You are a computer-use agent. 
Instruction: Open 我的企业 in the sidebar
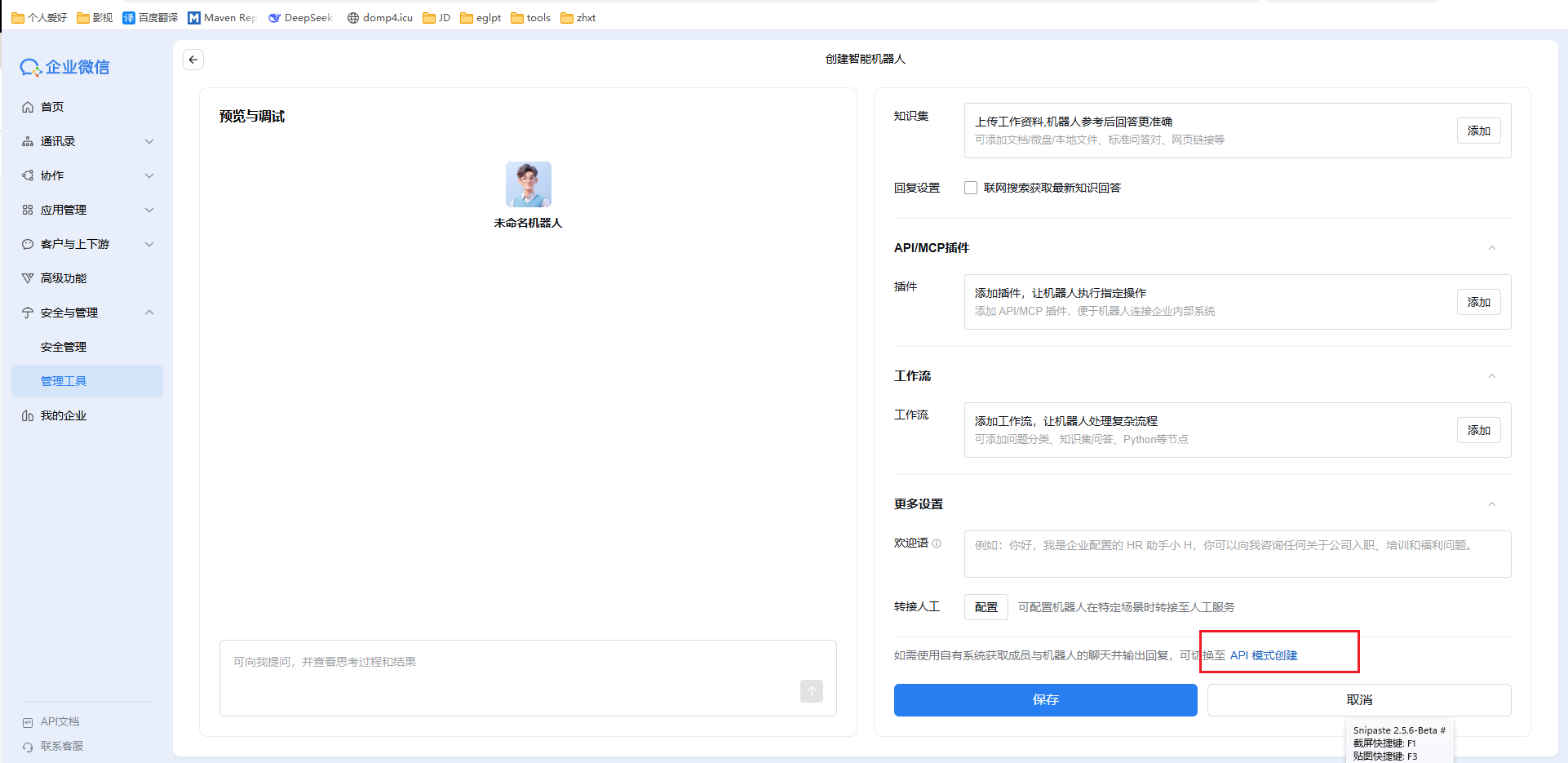(x=63, y=415)
